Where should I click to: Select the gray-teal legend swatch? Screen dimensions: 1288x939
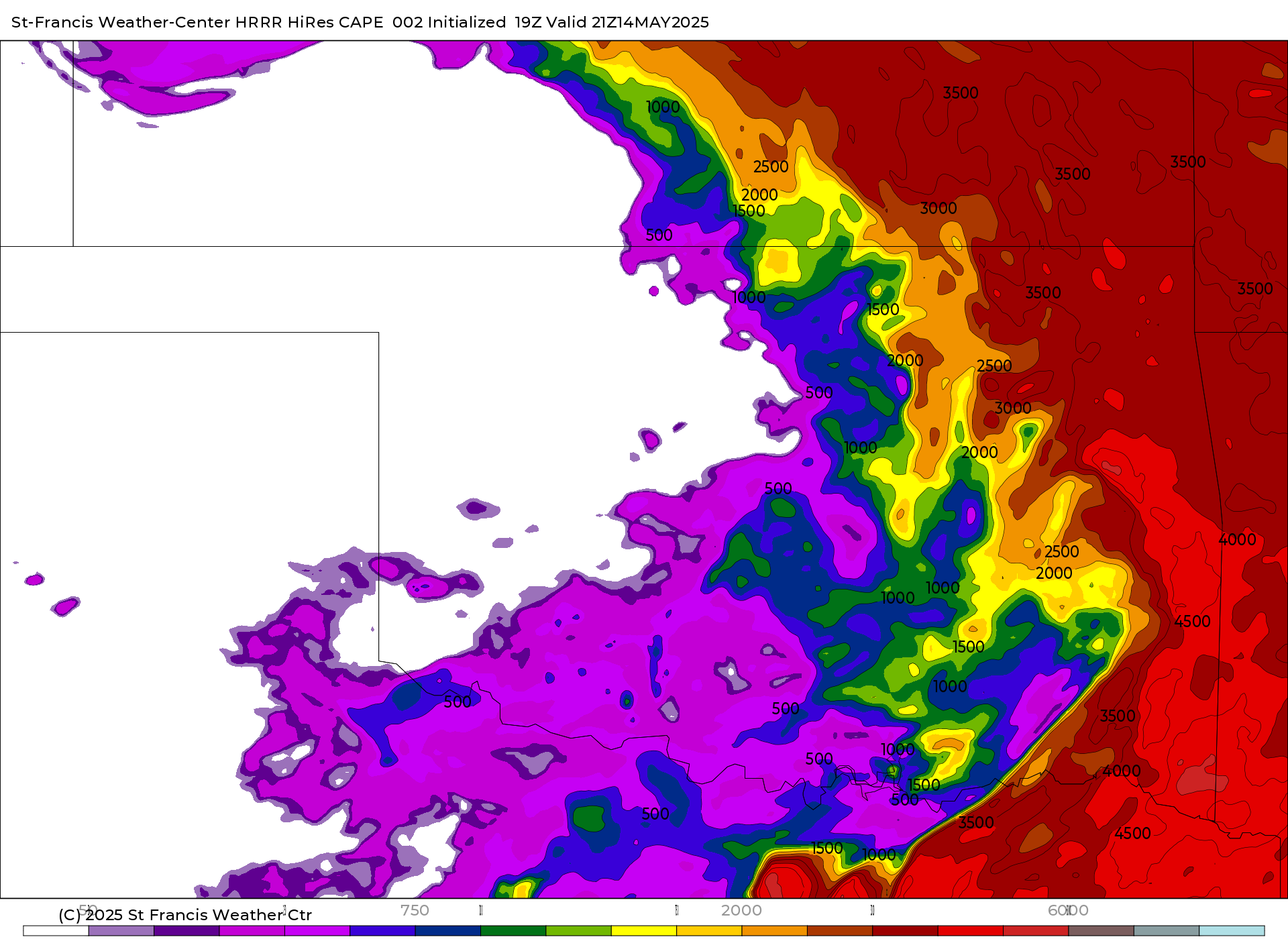tap(1166, 931)
